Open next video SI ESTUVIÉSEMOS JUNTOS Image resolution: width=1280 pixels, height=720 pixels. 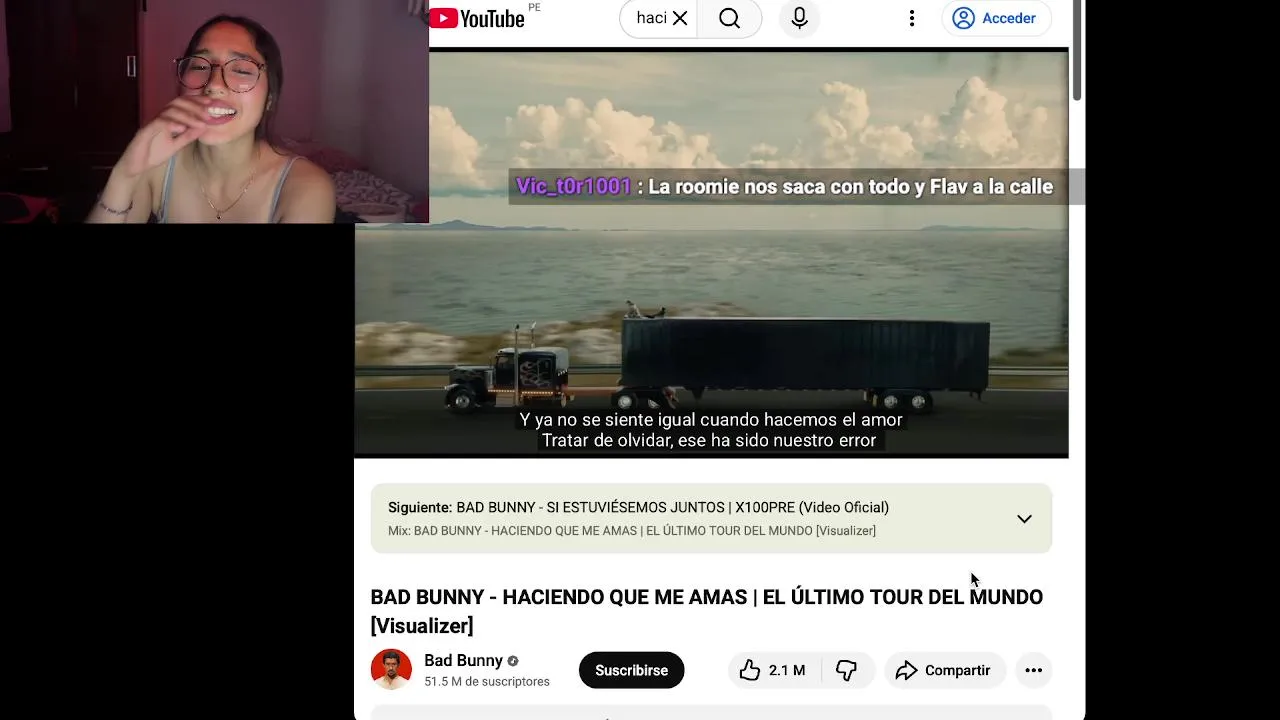pos(672,507)
